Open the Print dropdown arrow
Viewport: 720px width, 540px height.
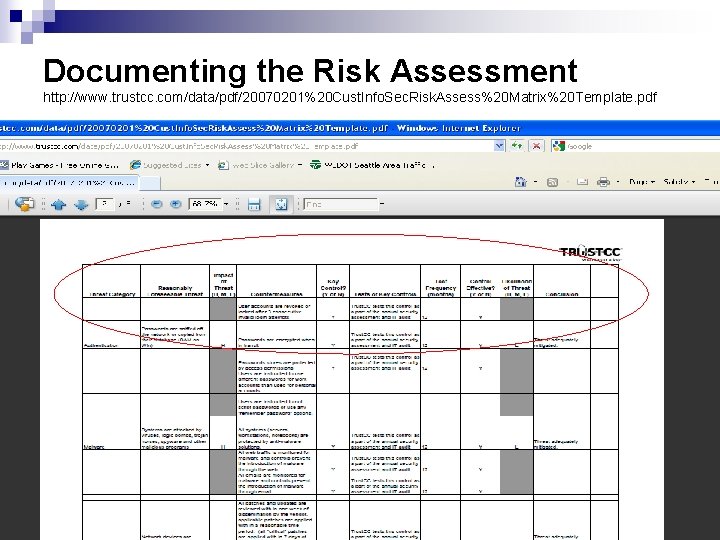[618, 182]
